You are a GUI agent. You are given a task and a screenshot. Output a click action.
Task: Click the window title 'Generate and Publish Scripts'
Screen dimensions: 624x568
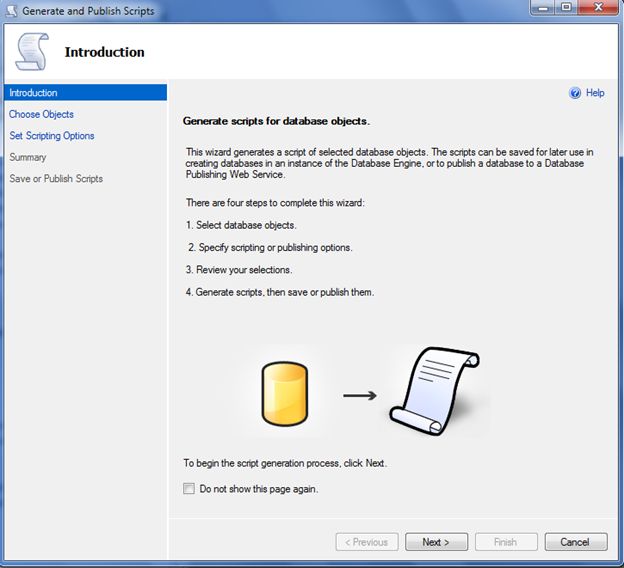point(88,11)
